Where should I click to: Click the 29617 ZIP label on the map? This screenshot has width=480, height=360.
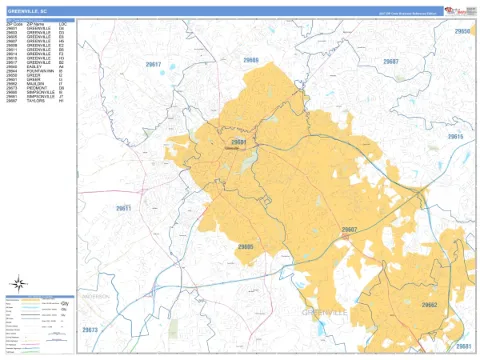click(153, 64)
